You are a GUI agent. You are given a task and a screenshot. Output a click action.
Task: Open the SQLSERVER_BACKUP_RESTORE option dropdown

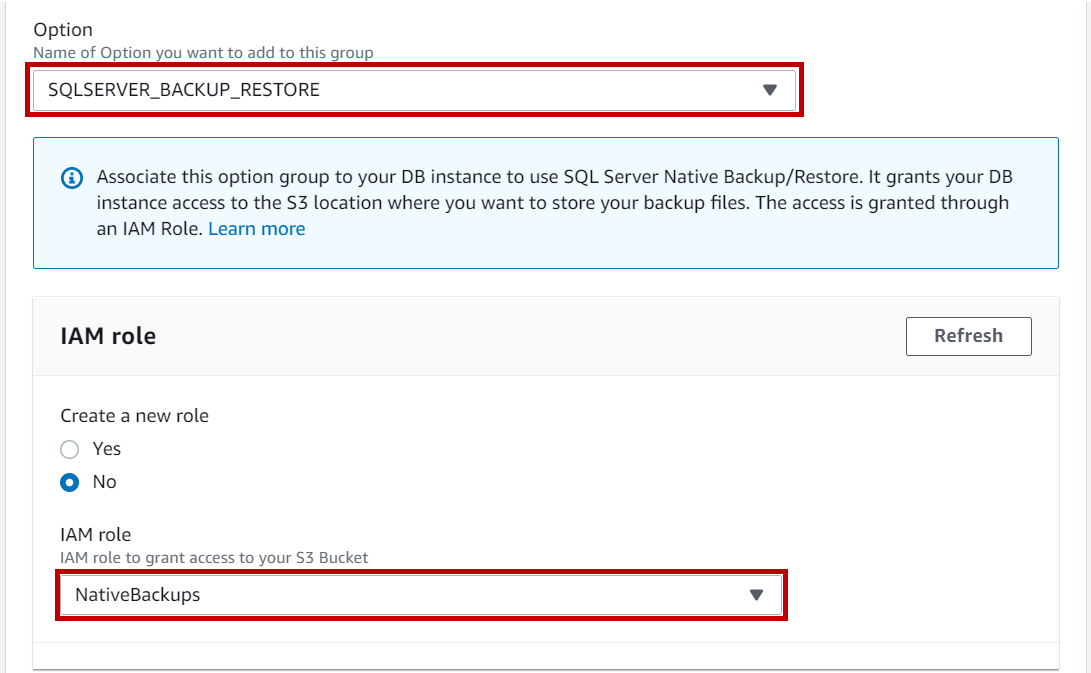pyautogui.click(x=414, y=90)
